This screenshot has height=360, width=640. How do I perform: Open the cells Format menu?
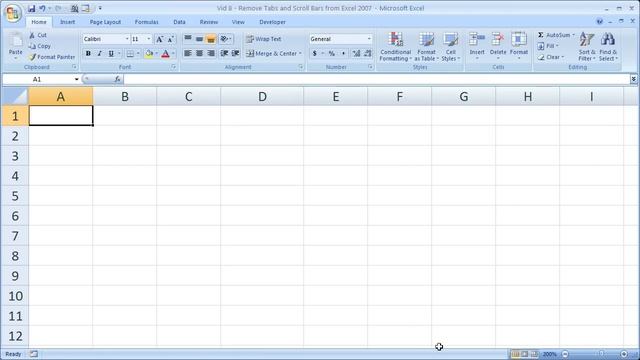coord(519,46)
